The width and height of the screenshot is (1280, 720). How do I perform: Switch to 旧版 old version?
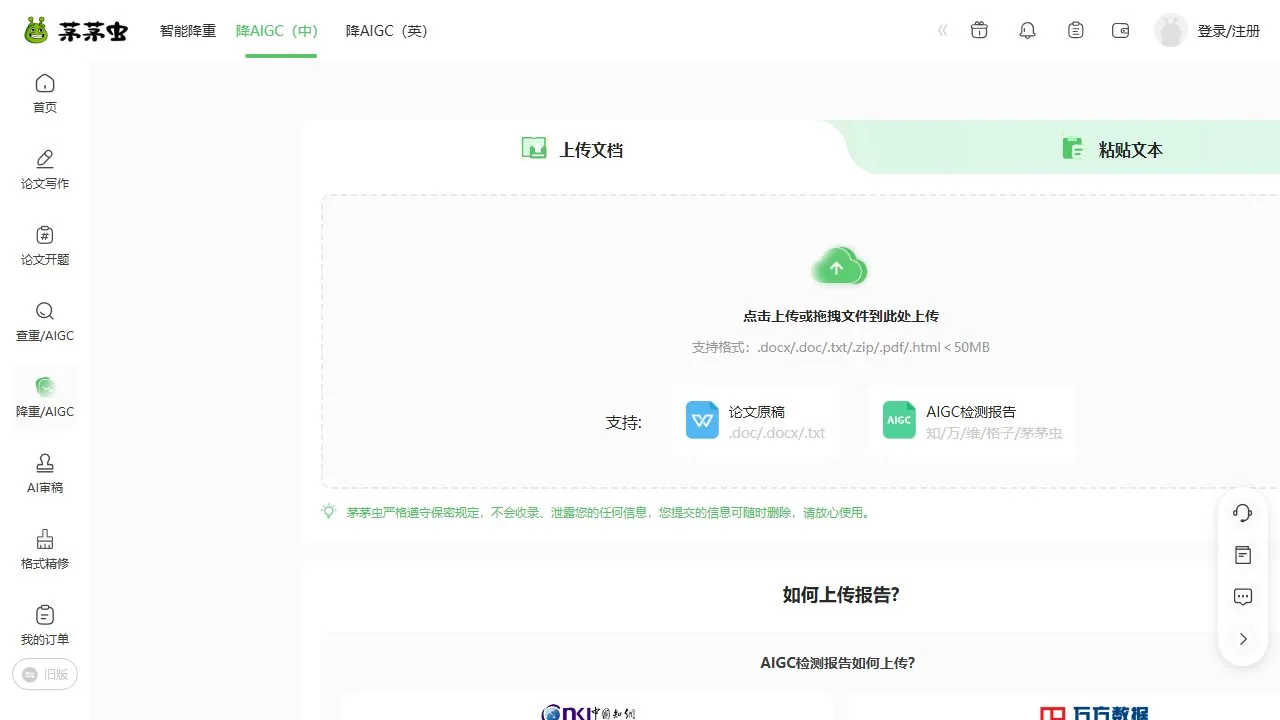click(x=45, y=675)
